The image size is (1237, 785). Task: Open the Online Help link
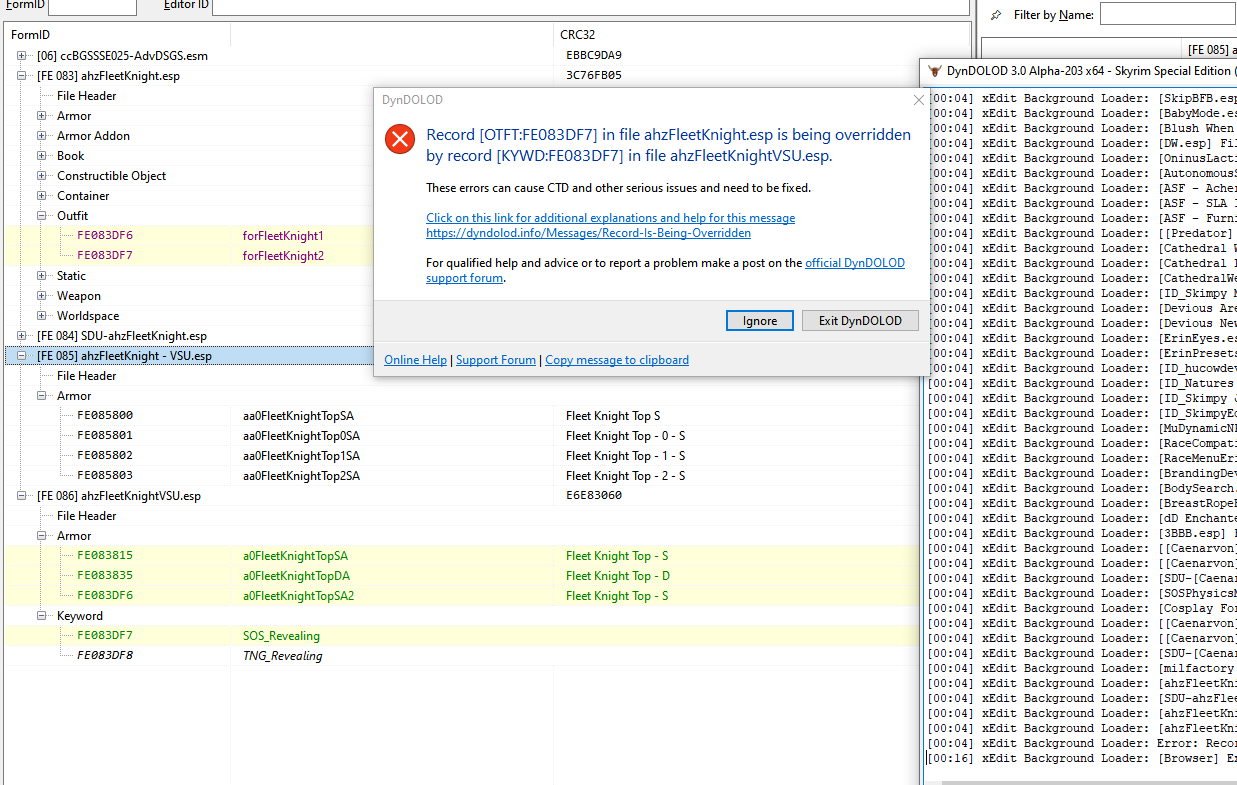click(415, 360)
